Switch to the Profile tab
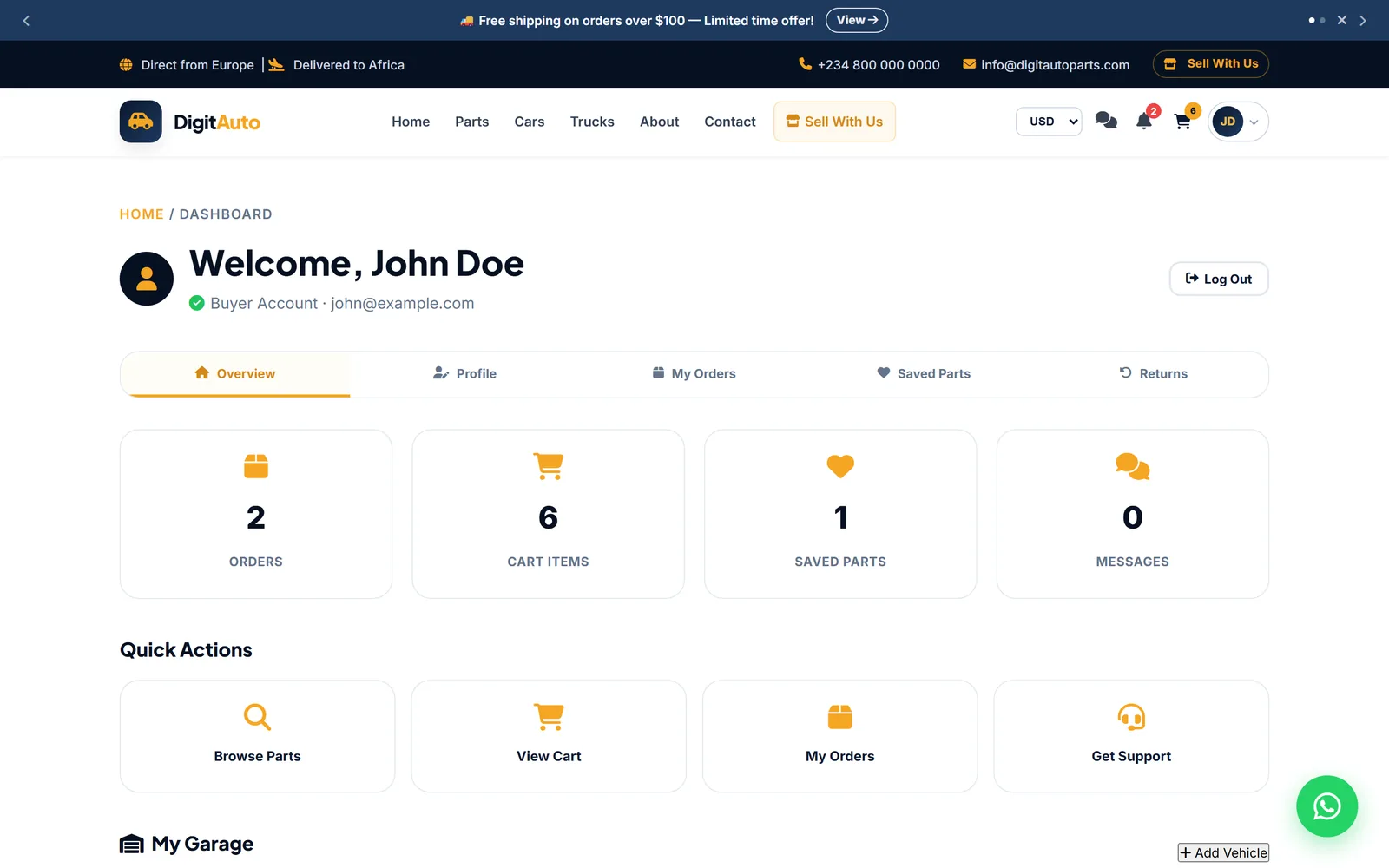The image size is (1389, 868). pos(464,374)
